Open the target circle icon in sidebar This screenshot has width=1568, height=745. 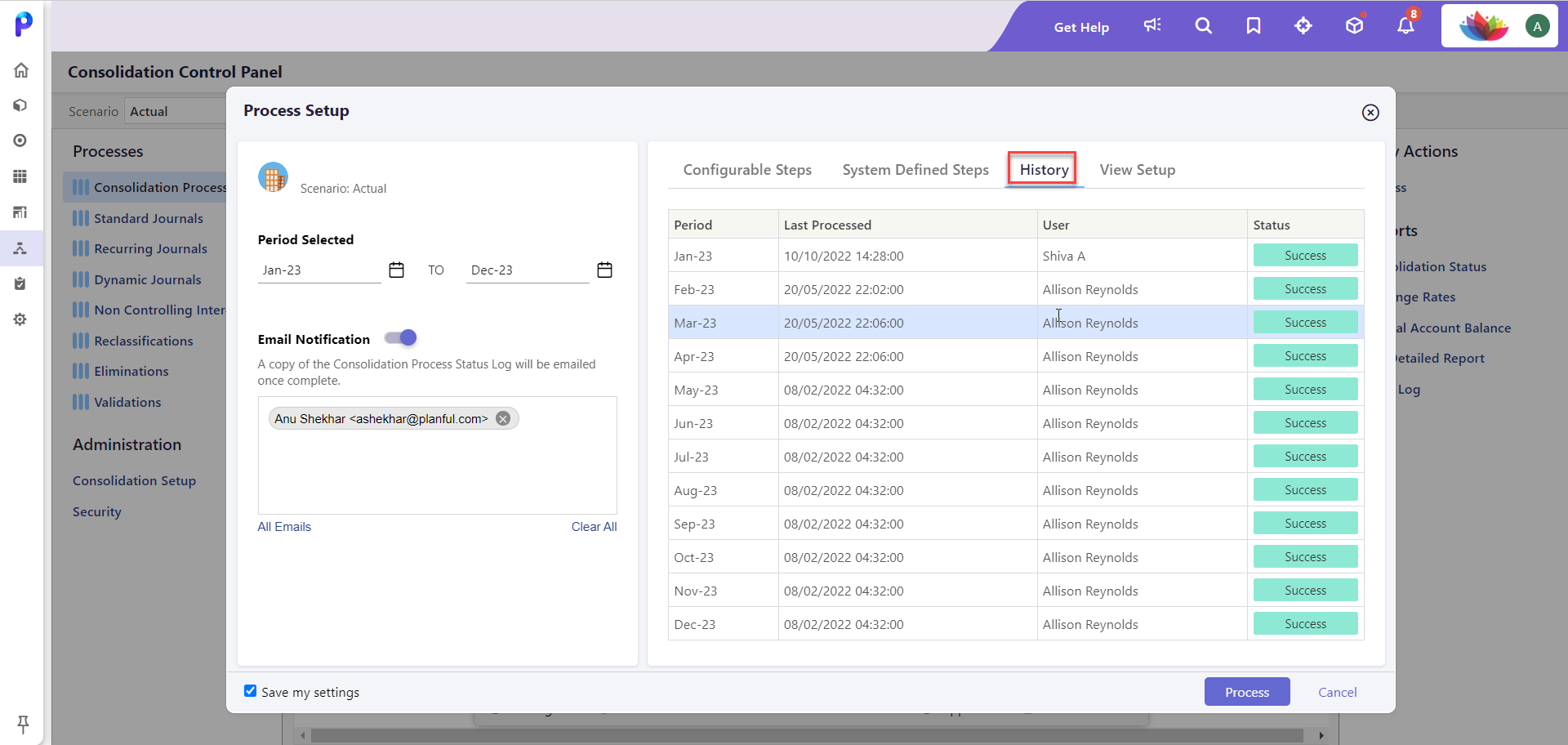click(x=20, y=141)
